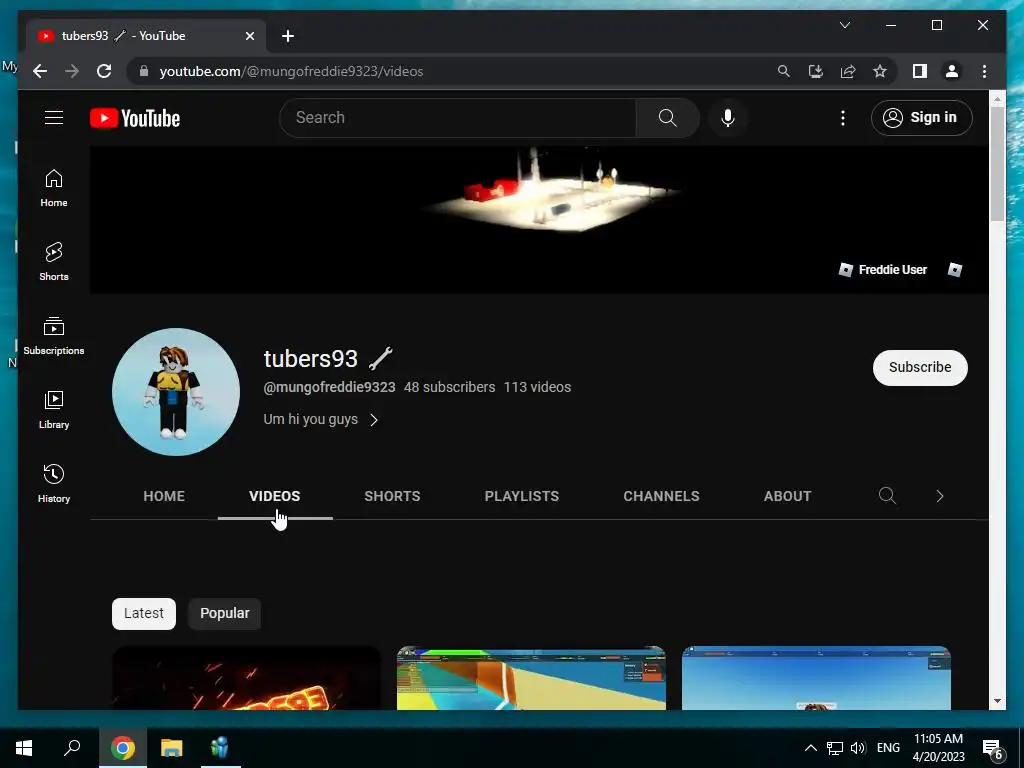Open Chrome profile icon
Image resolution: width=1024 pixels, height=768 pixels.
pyautogui.click(x=952, y=71)
